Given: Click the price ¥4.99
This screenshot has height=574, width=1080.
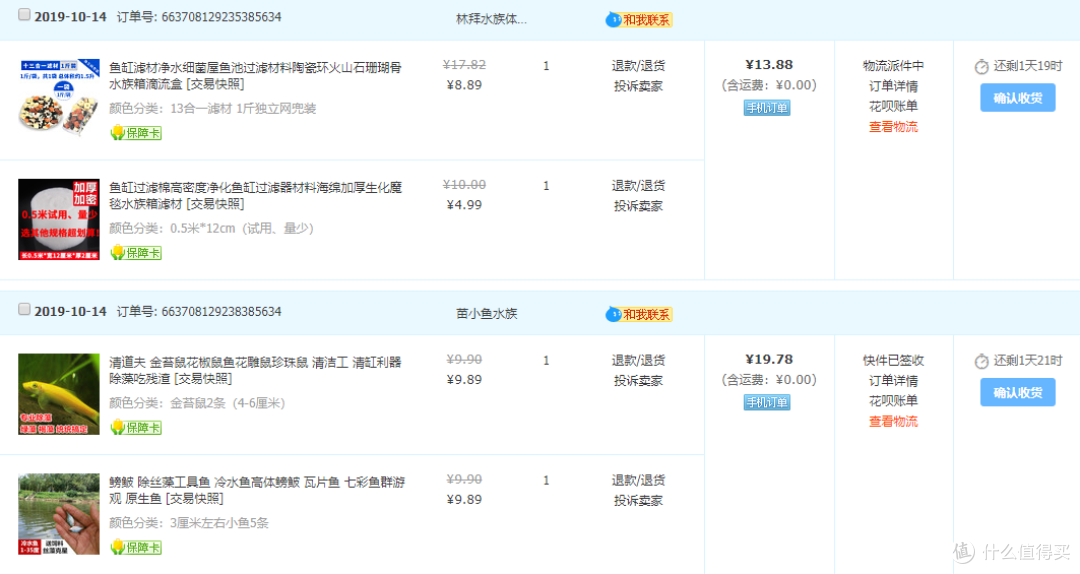Looking at the screenshot, I should click(x=464, y=205).
